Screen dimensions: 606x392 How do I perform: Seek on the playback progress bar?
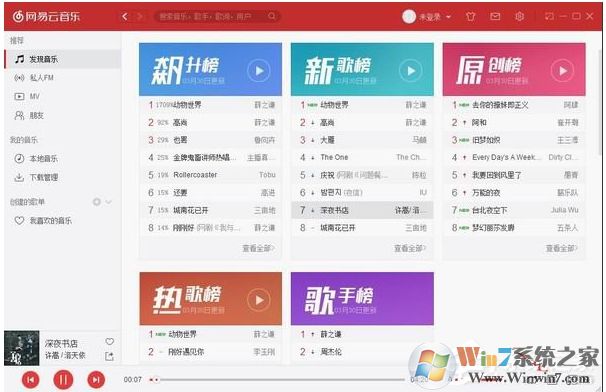point(277,380)
